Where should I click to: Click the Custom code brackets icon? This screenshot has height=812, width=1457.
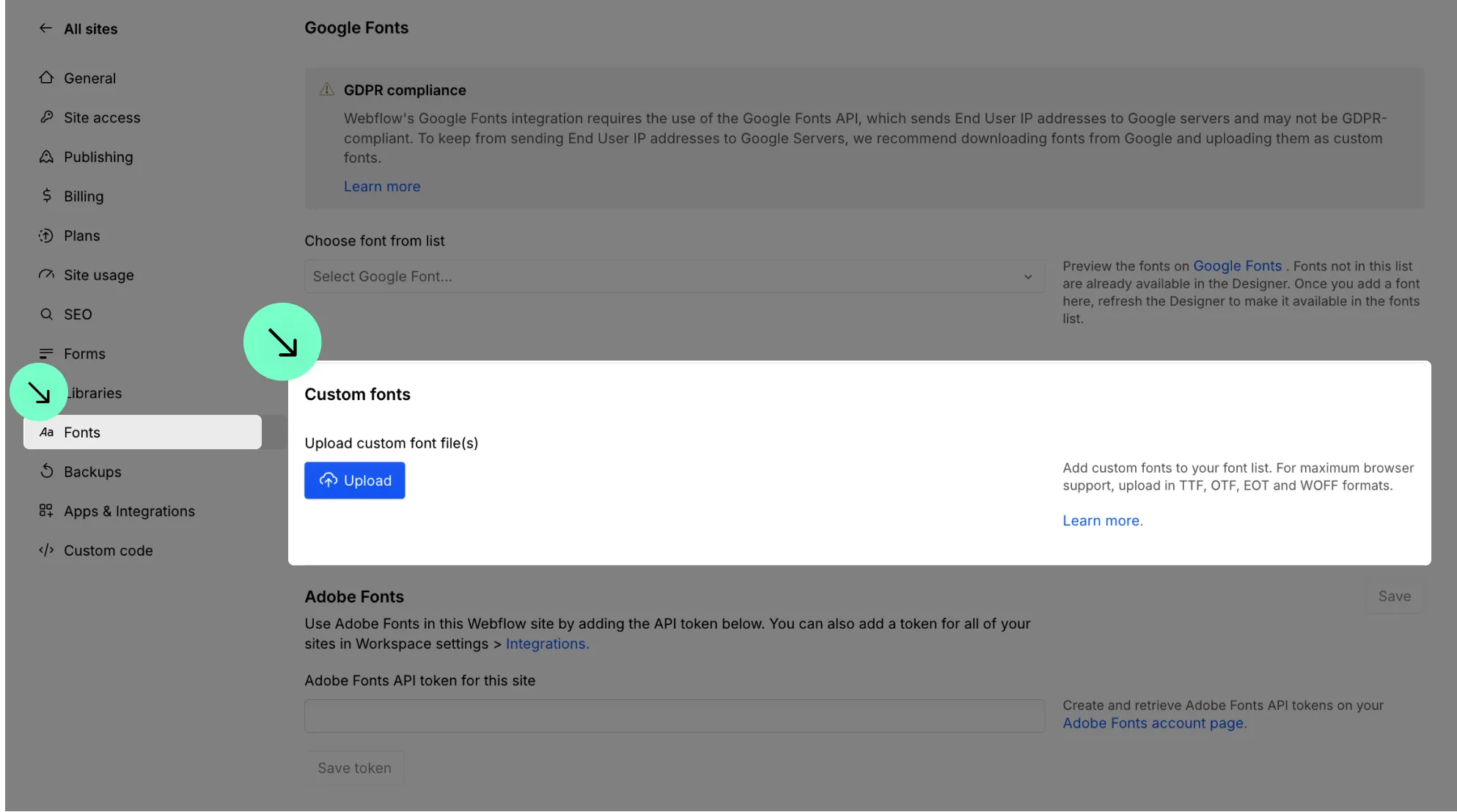pyautogui.click(x=46, y=550)
